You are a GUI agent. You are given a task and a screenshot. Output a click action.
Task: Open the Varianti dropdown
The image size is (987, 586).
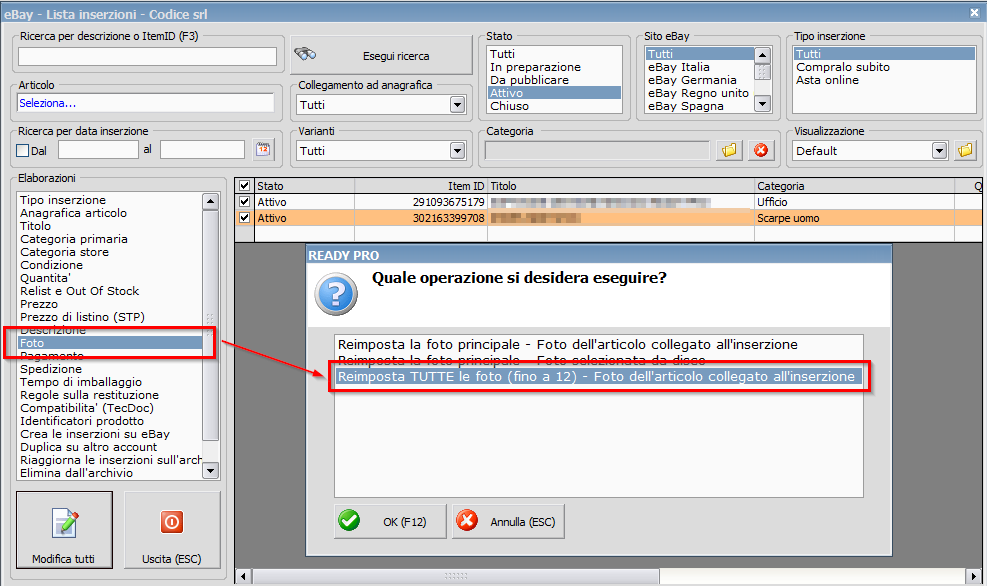[x=458, y=150]
